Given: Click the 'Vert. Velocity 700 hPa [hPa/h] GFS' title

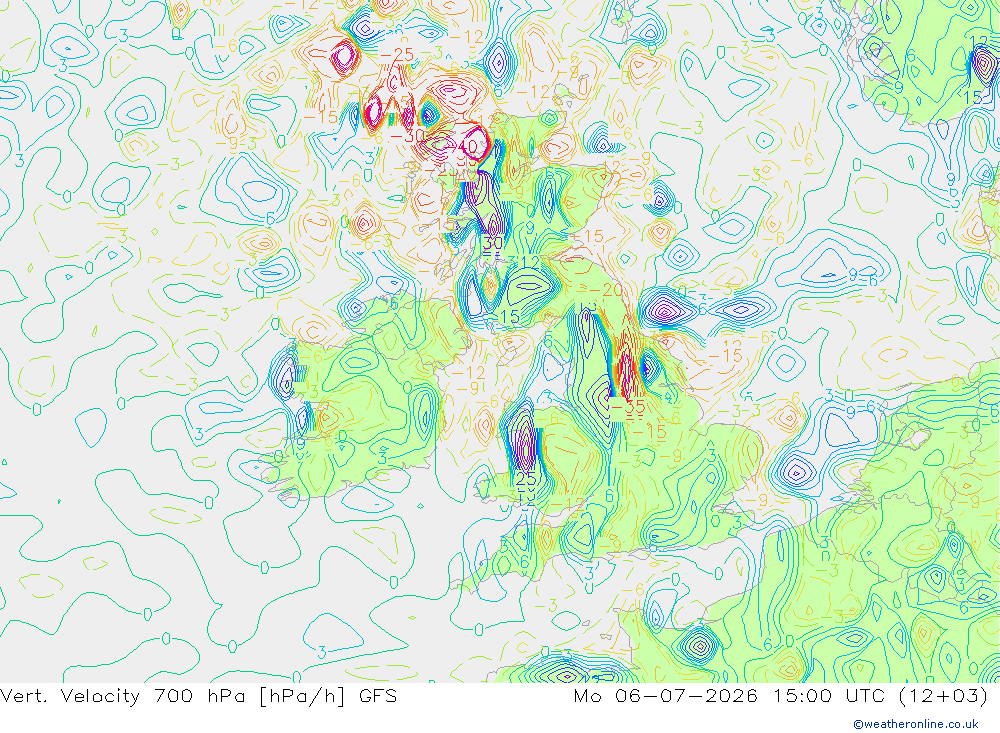Looking at the screenshot, I should (198, 696).
